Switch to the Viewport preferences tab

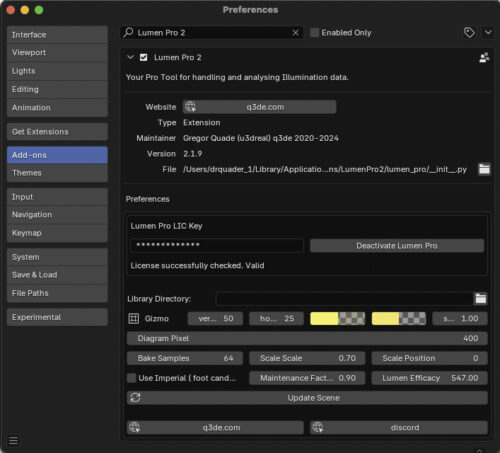57,52
